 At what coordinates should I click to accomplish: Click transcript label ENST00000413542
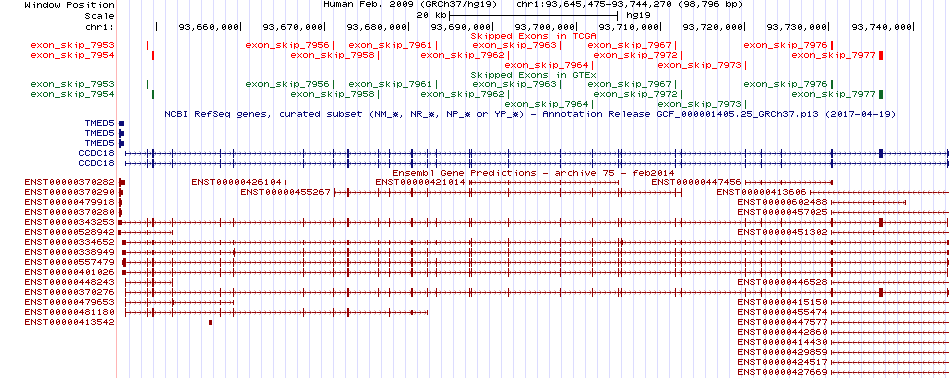coord(70,322)
